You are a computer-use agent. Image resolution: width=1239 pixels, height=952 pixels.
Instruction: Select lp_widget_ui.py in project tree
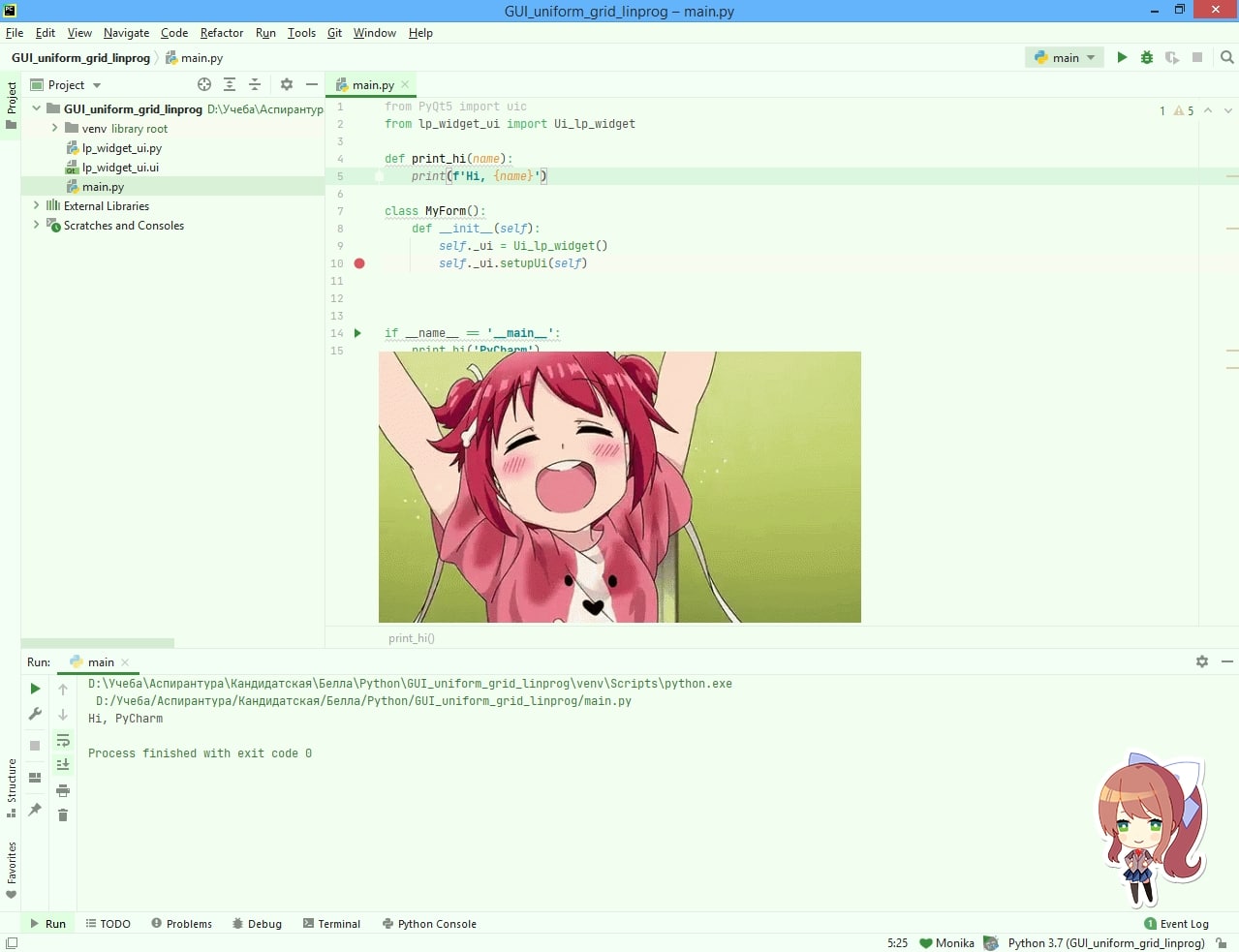pyautogui.click(x=122, y=148)
